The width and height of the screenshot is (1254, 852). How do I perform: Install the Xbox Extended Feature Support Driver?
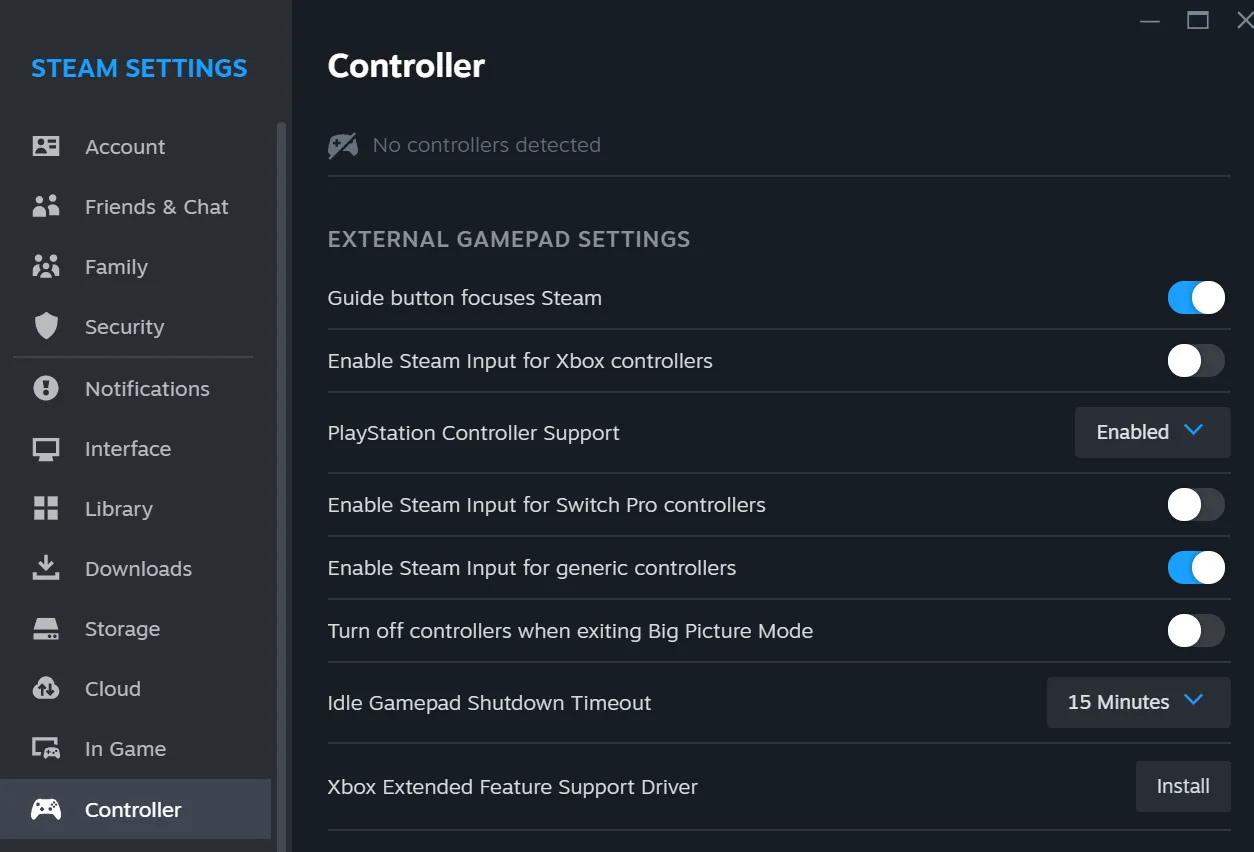pos(1183,786)
